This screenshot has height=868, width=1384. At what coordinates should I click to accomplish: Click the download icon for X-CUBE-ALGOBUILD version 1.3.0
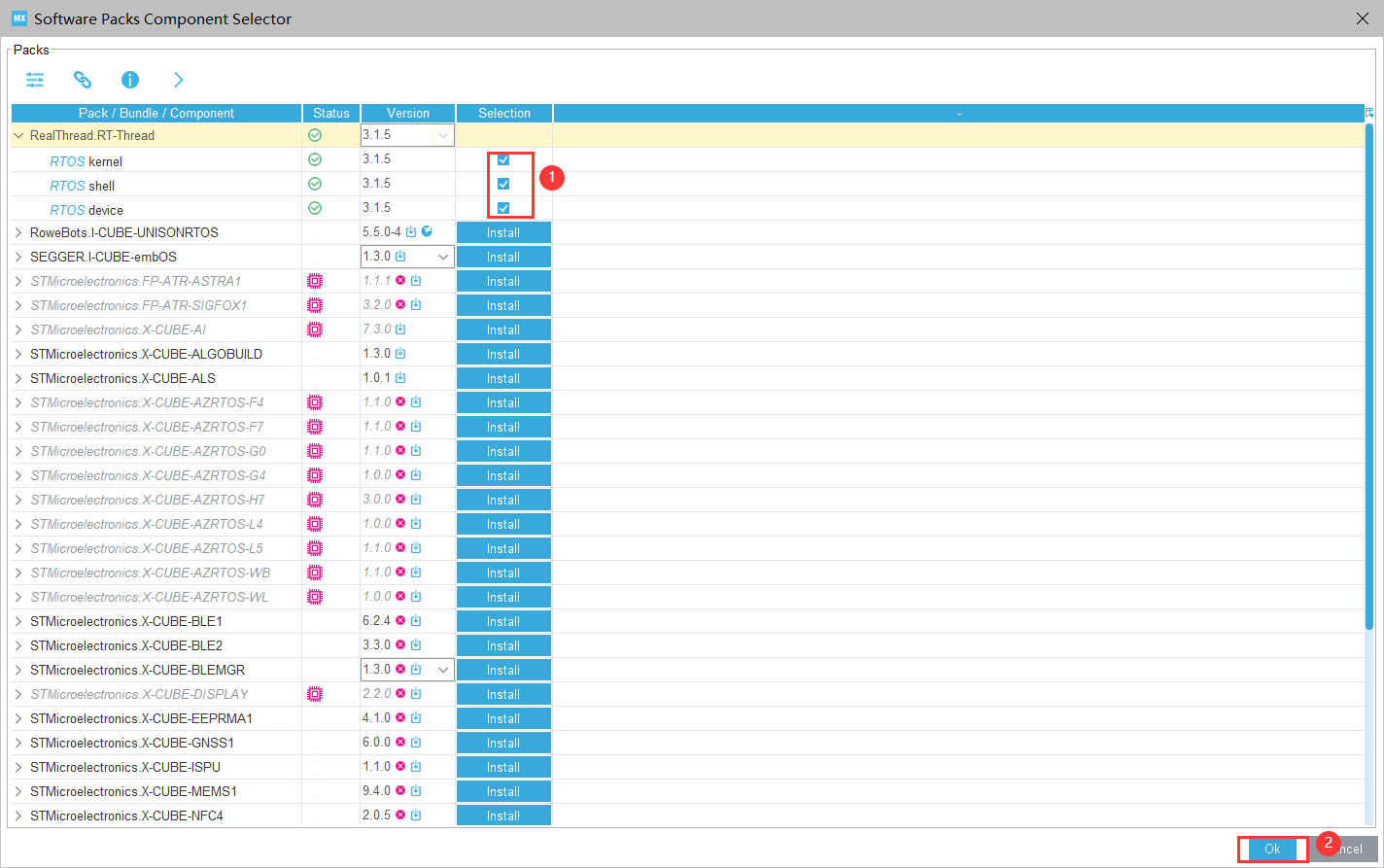400,354
